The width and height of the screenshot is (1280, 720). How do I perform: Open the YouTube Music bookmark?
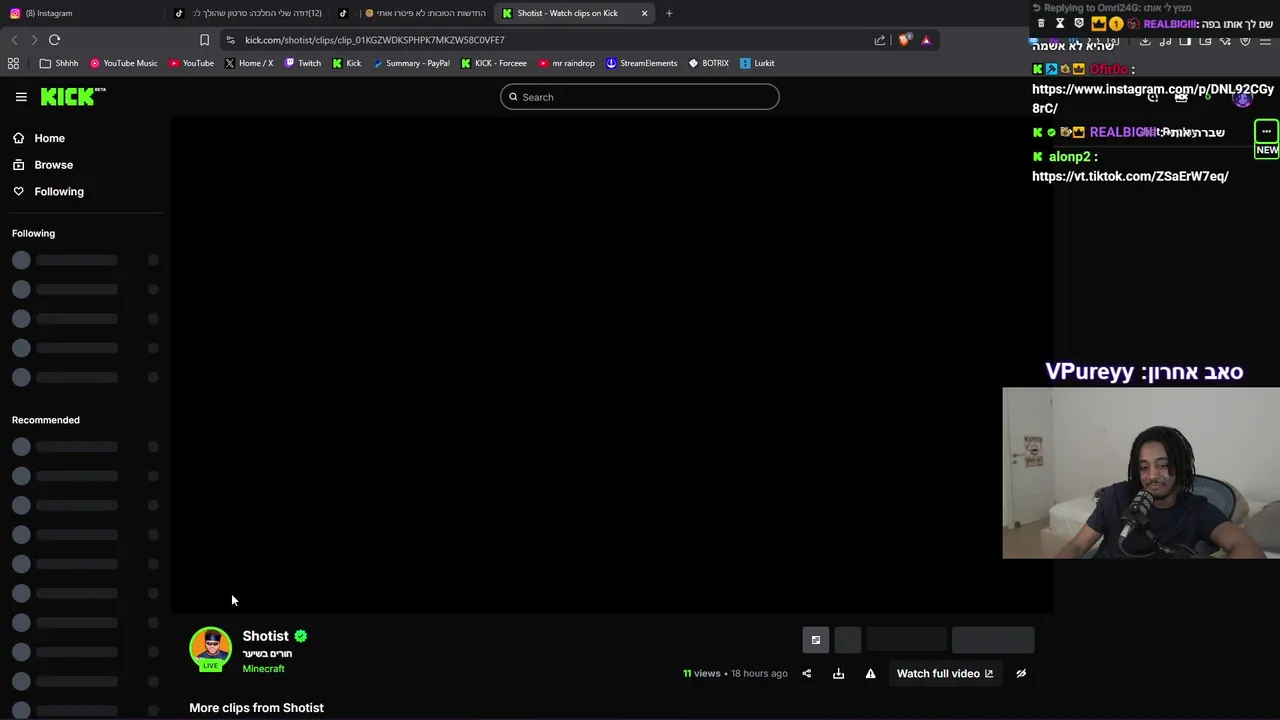point(124,63)
